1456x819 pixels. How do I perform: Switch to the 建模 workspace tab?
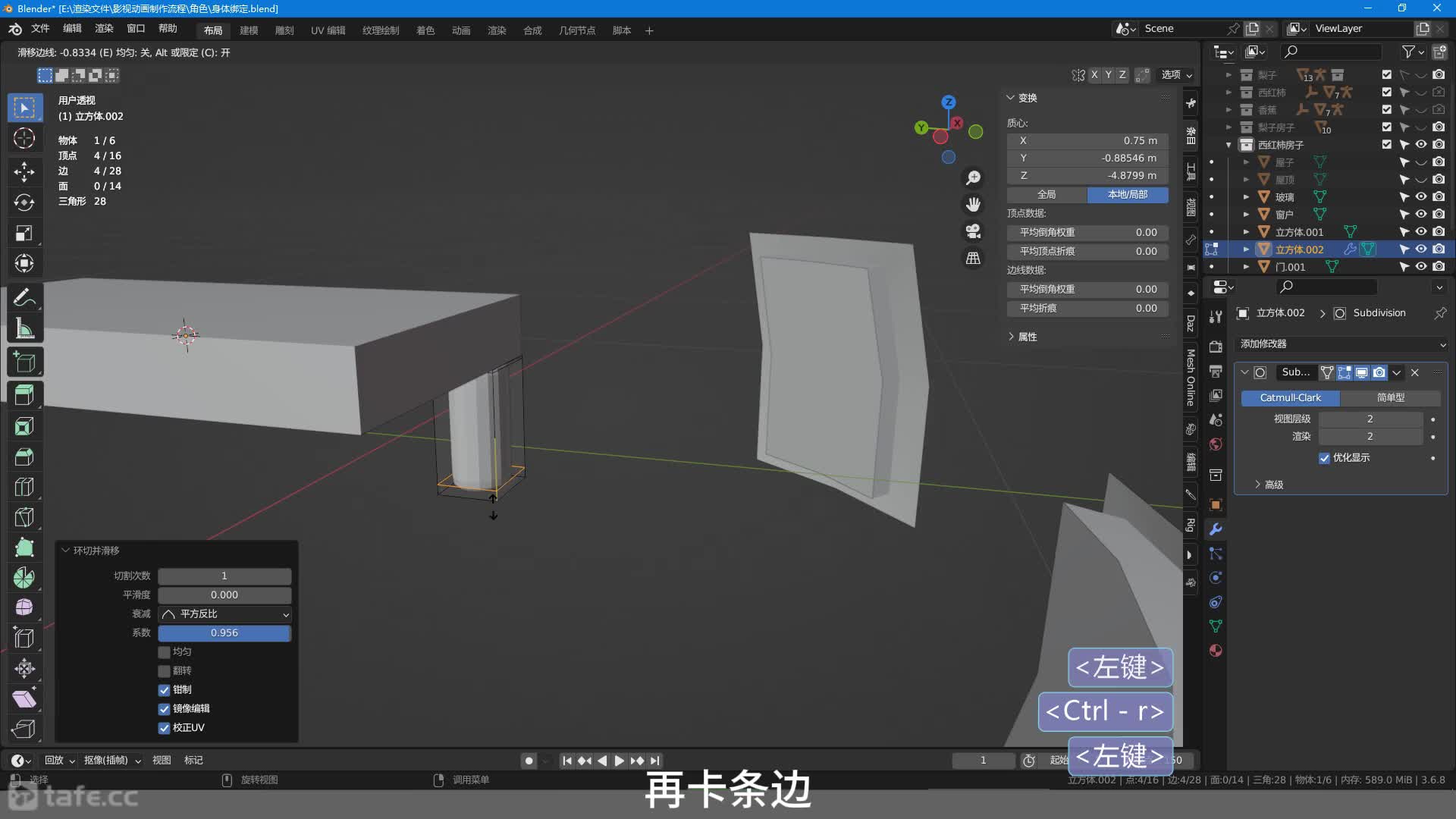coord(249,30)
